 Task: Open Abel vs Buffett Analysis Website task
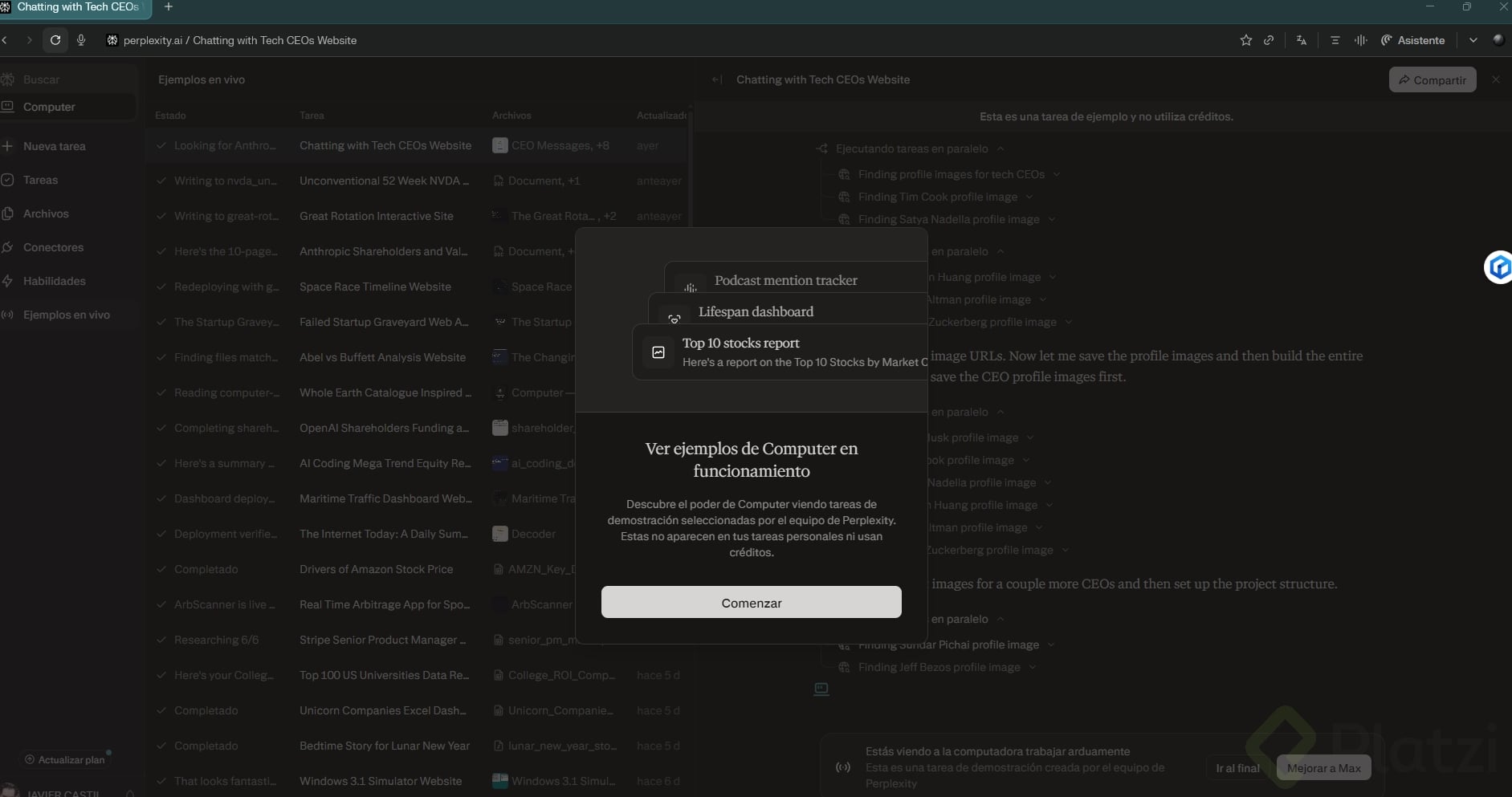(418, 357)
